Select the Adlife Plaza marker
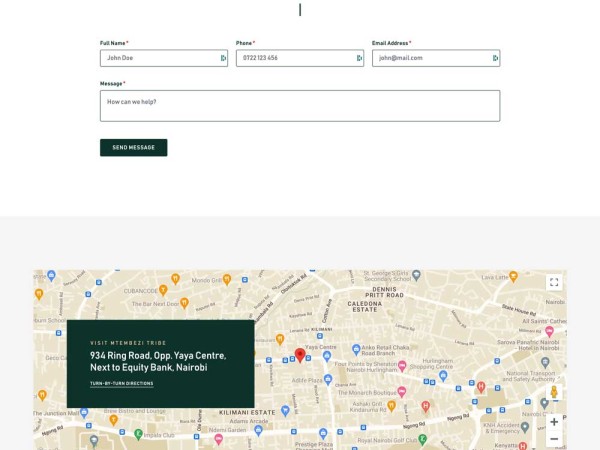The width and height of the screenshot is (600, 450). pos(328,380)
